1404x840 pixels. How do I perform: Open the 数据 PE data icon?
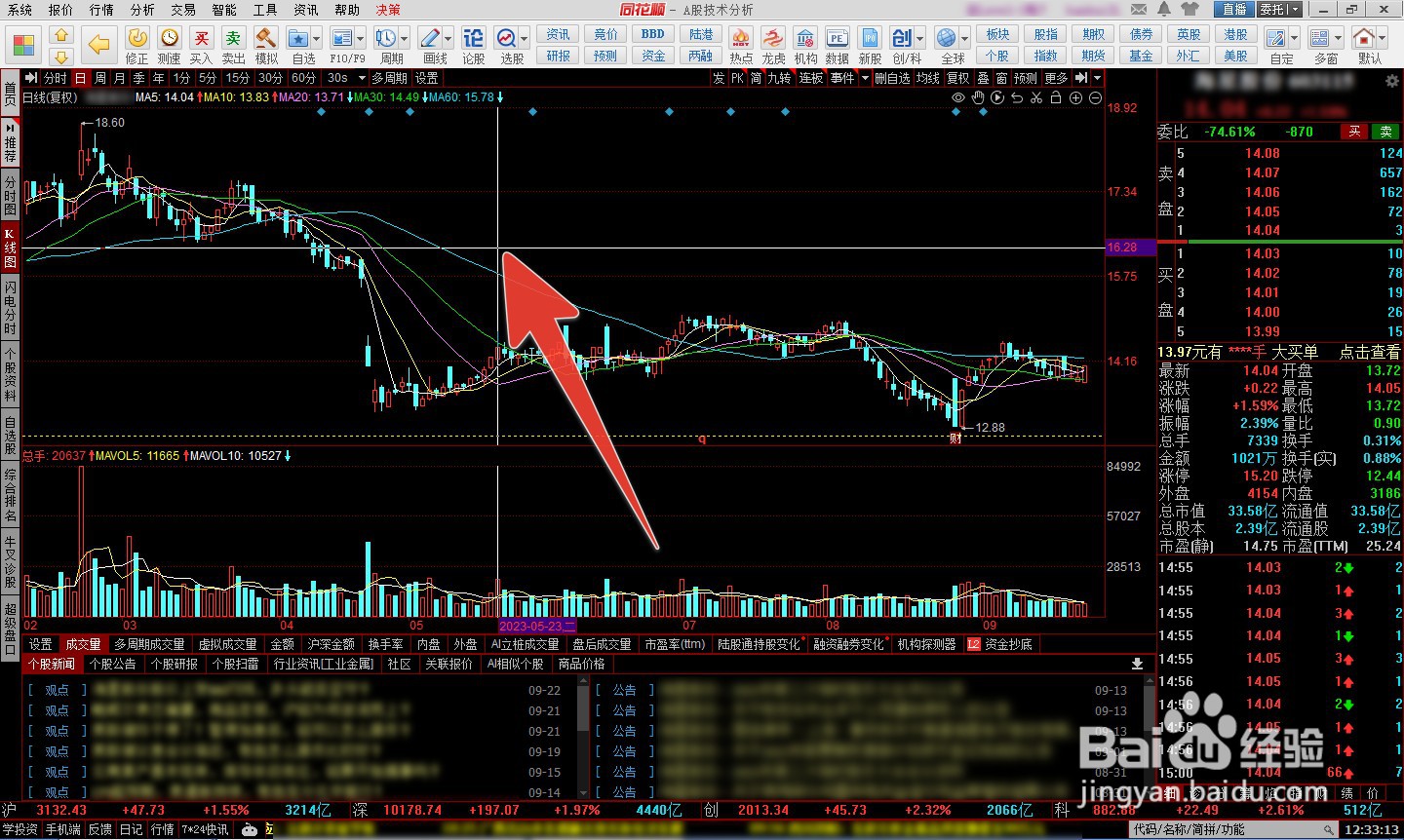click(x=837, y=38)
